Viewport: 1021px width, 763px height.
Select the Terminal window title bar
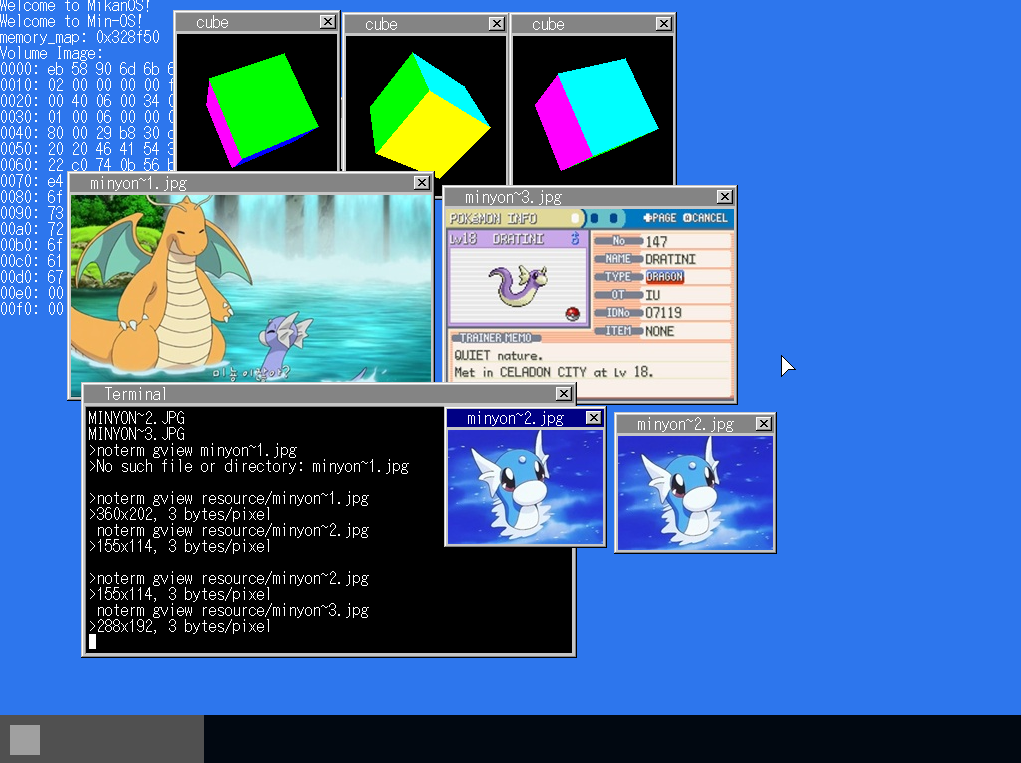click(300, 394)
